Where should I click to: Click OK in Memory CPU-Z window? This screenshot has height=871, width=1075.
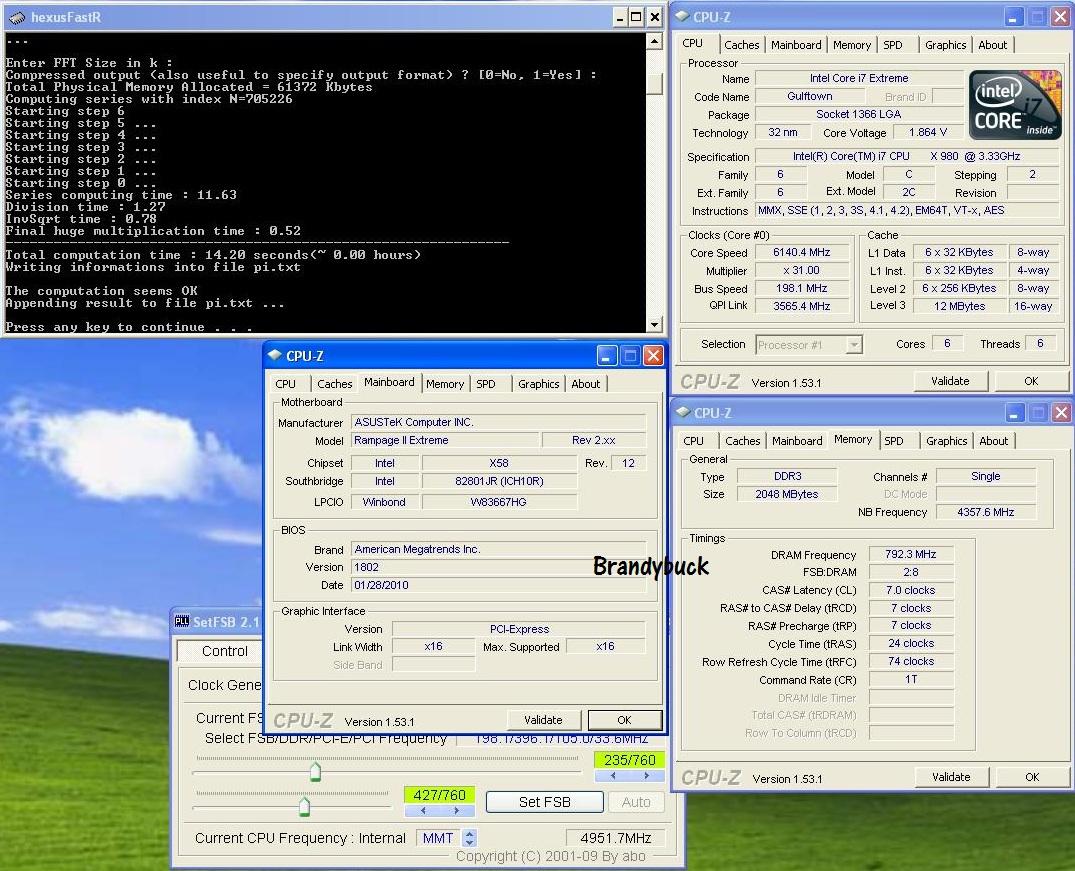pyautogui.click(x=1032, y=777)
